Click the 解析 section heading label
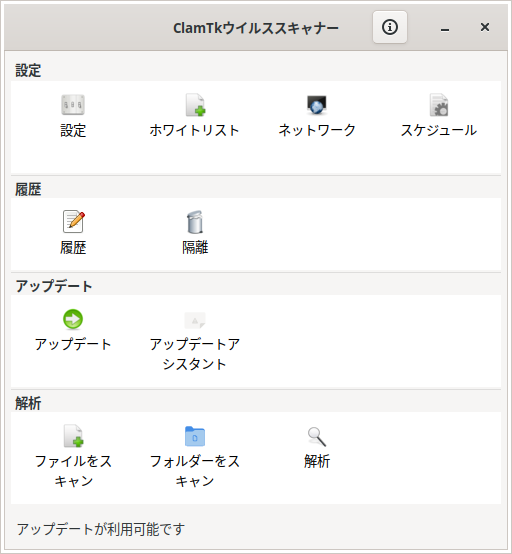Image resolution: width=512 pixels, height=554 pixels. (x=28, y=403)
